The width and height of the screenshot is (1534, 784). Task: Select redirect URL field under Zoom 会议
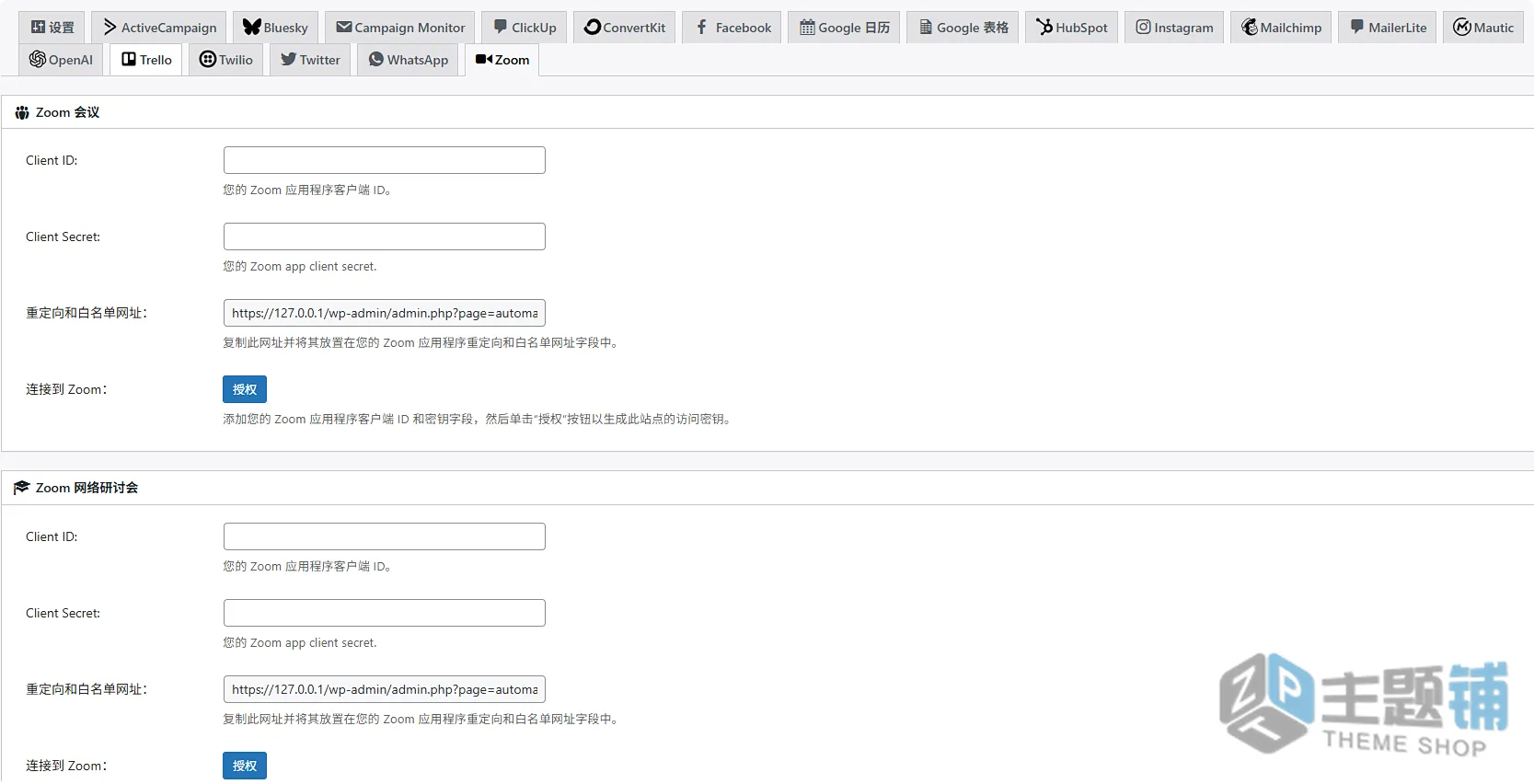coord(385,313)
